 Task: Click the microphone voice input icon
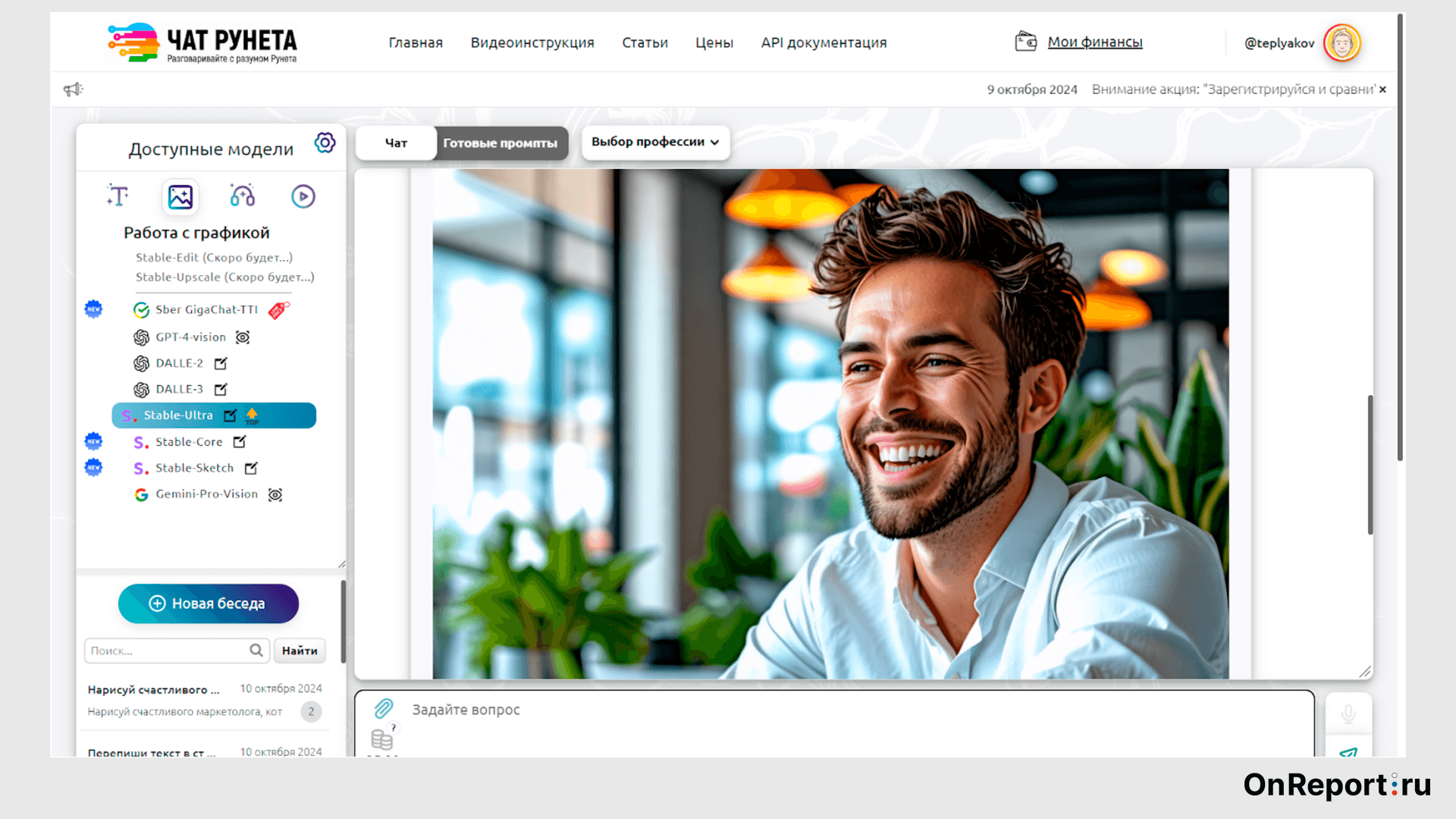tap(1348, 714)
